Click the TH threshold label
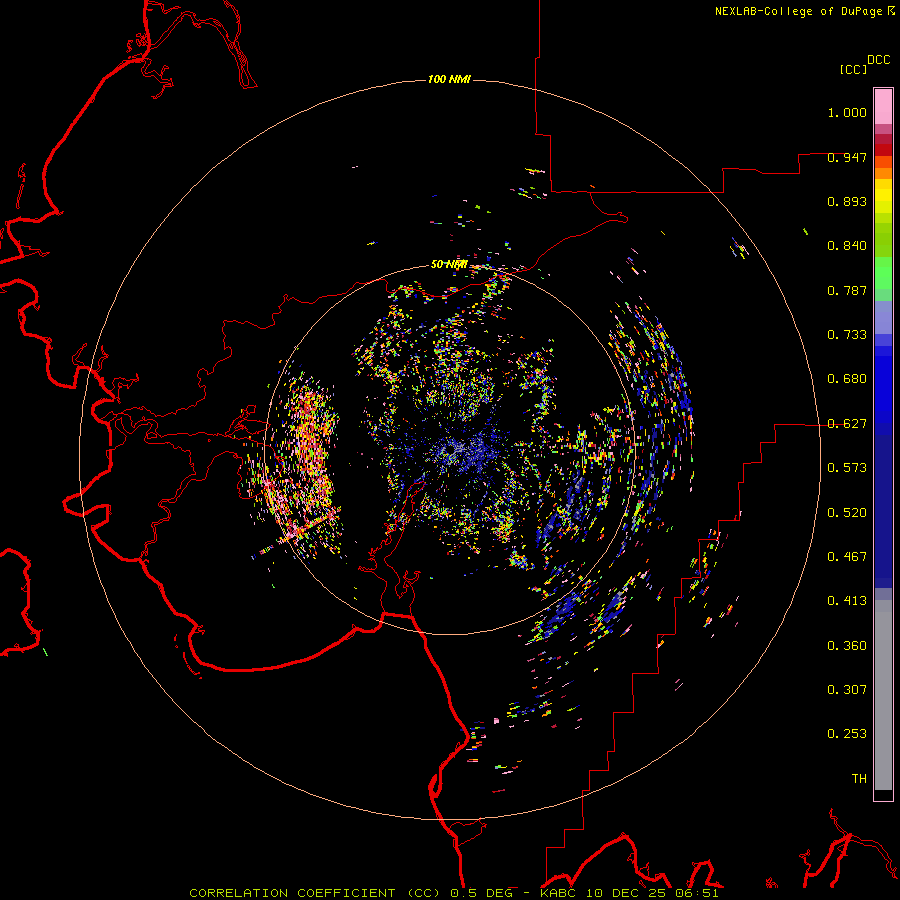The width and height of the screenshot is (900, 900). pyautogui.click(x=859, y=779)
